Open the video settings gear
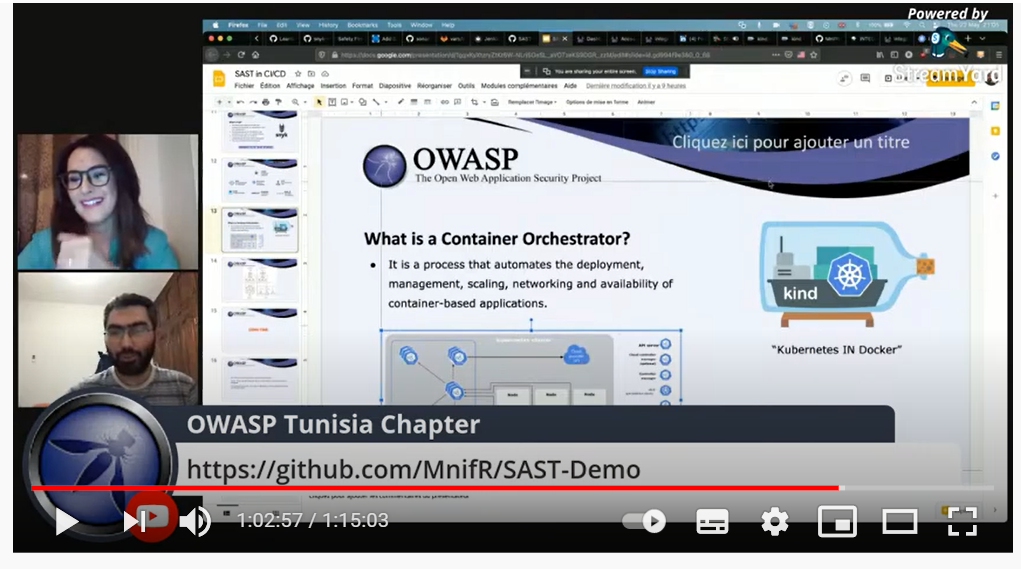This screenshot has width=1021, height=569. point(775,521)
